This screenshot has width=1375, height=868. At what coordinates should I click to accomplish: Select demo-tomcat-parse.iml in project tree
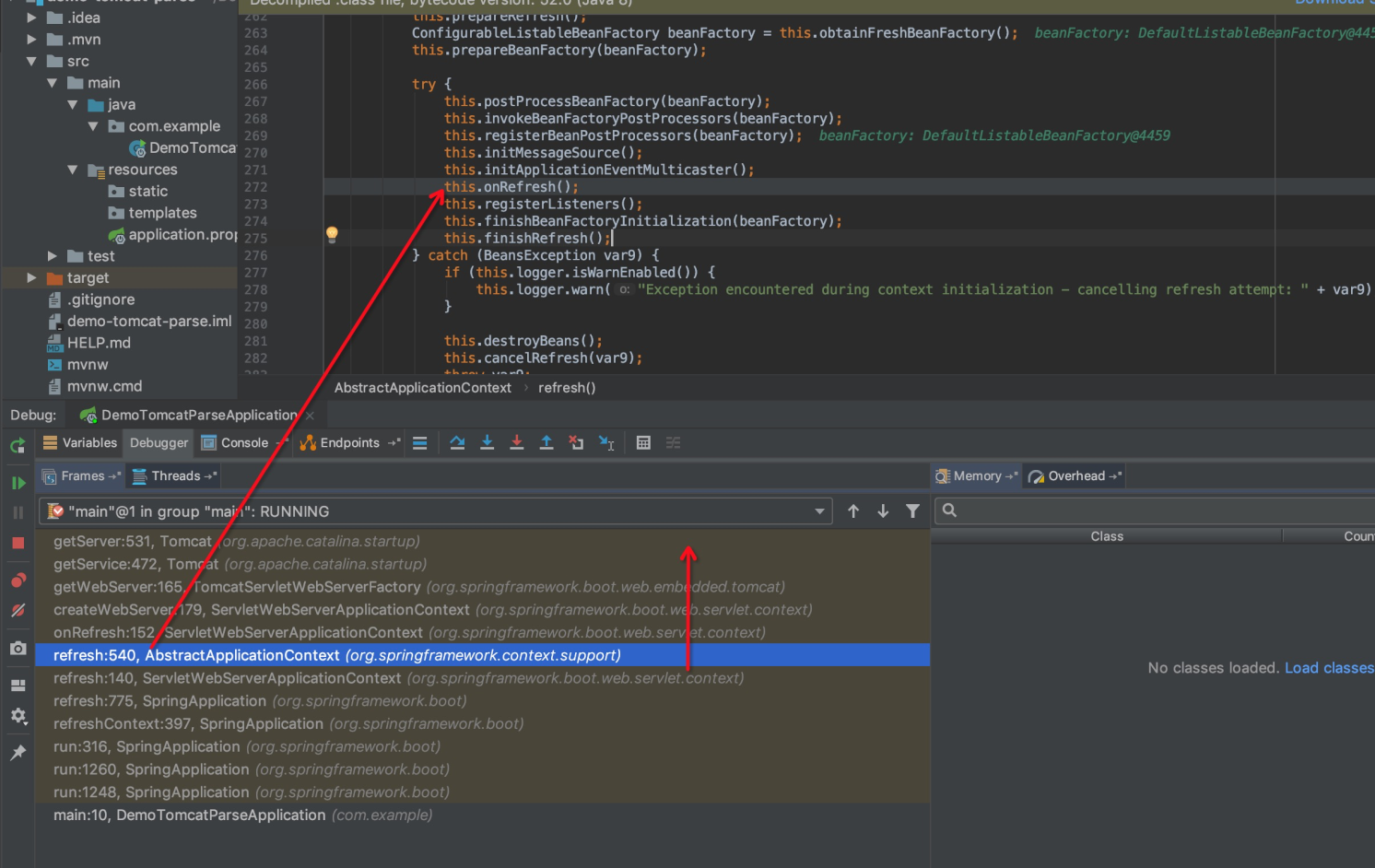point(139,321)
